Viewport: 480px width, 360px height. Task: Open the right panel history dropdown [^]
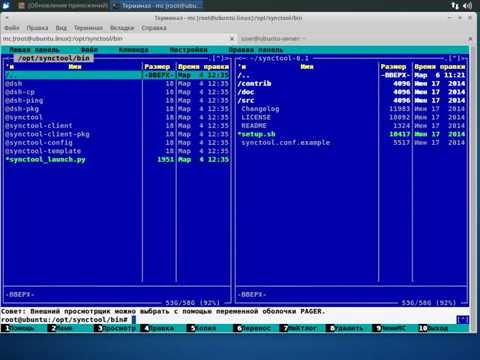click(455, 59)
